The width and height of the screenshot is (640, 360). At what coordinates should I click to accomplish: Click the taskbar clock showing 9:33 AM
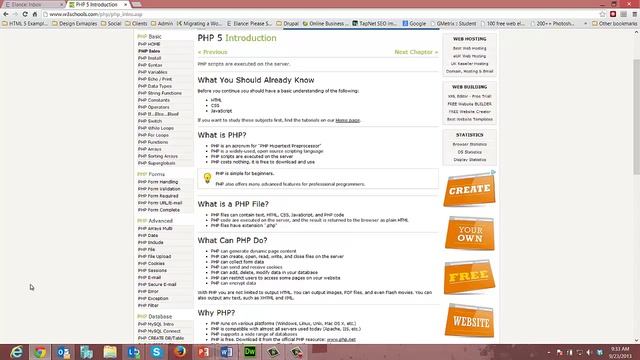tap(620, 352)
